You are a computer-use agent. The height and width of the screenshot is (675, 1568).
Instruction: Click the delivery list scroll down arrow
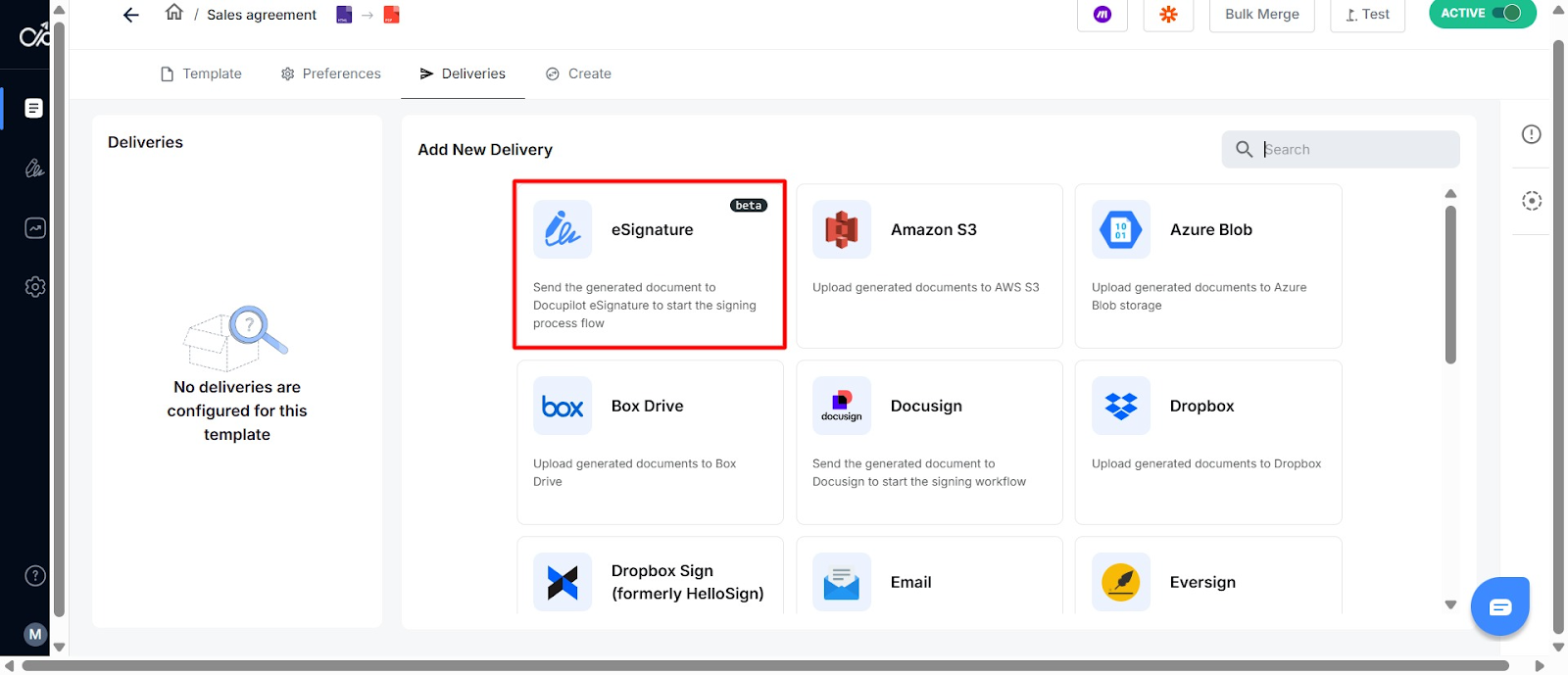pos(1450,605)
